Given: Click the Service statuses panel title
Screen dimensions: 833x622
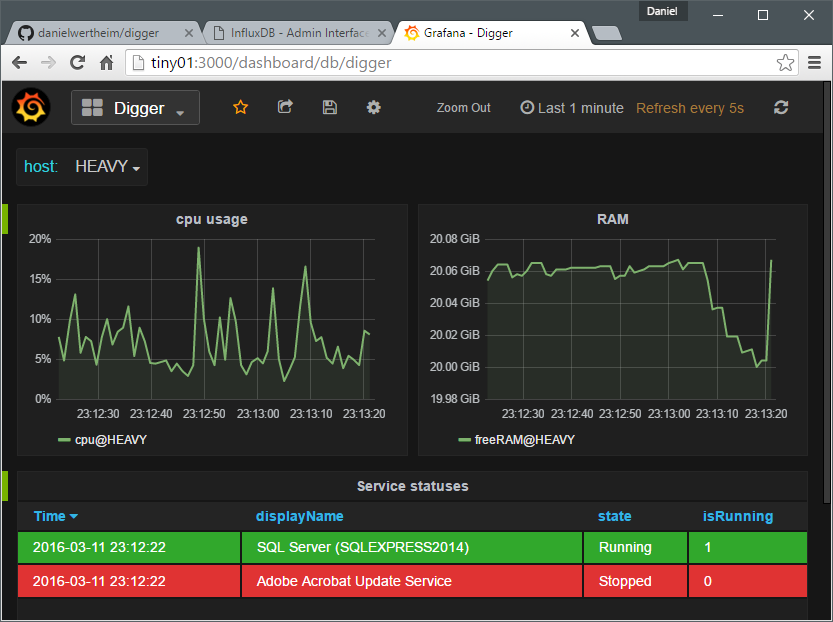Looking at the screenshot, I should click(413, 486).
